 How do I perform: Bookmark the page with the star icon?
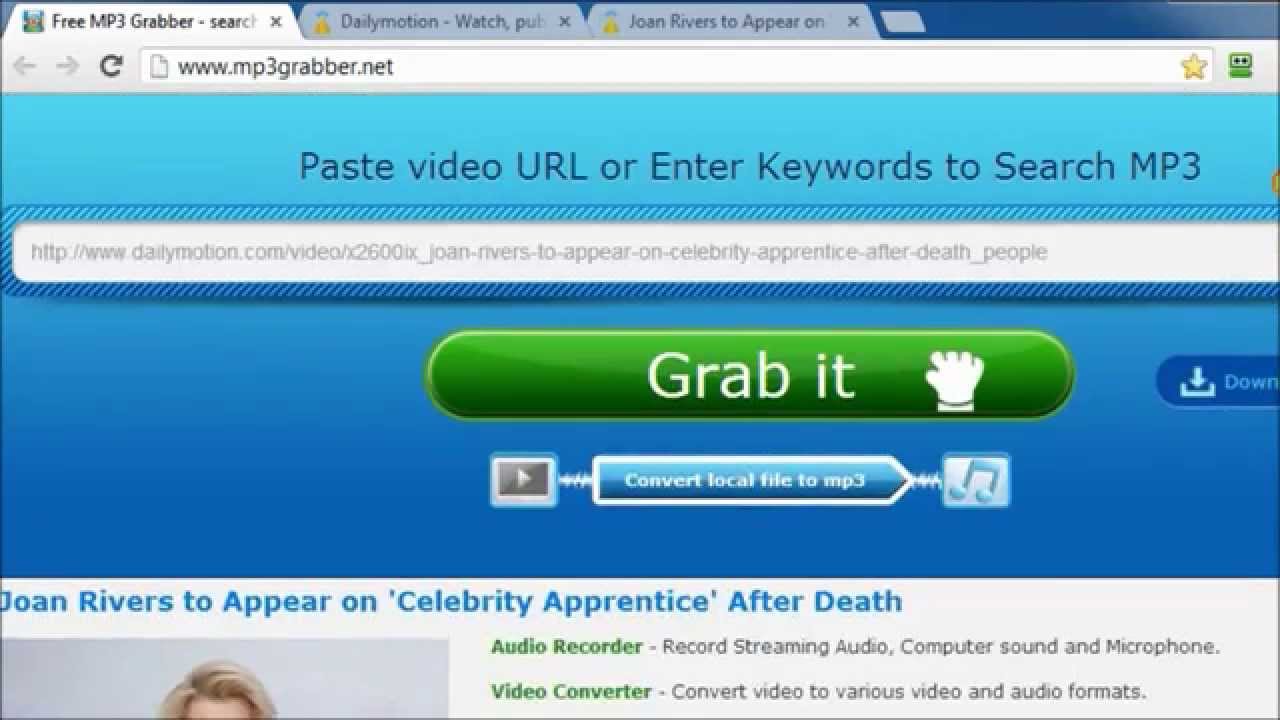click(x=1193, y=66)
